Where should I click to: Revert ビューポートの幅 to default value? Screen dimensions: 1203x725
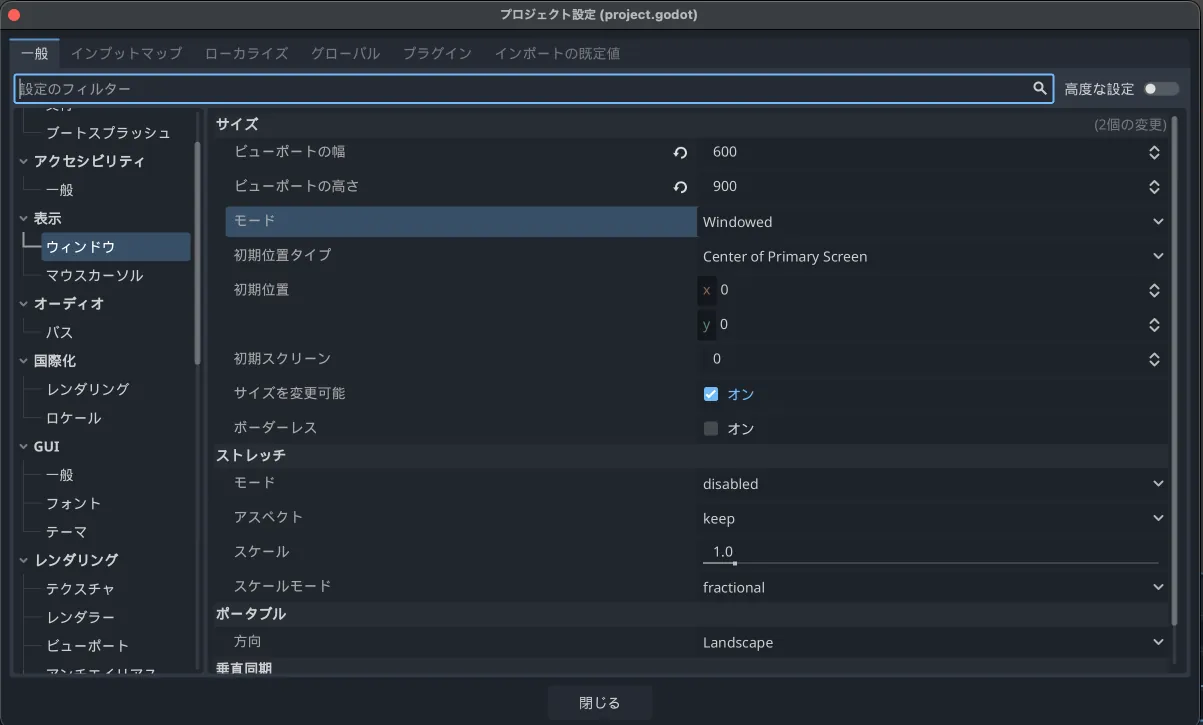680,152
